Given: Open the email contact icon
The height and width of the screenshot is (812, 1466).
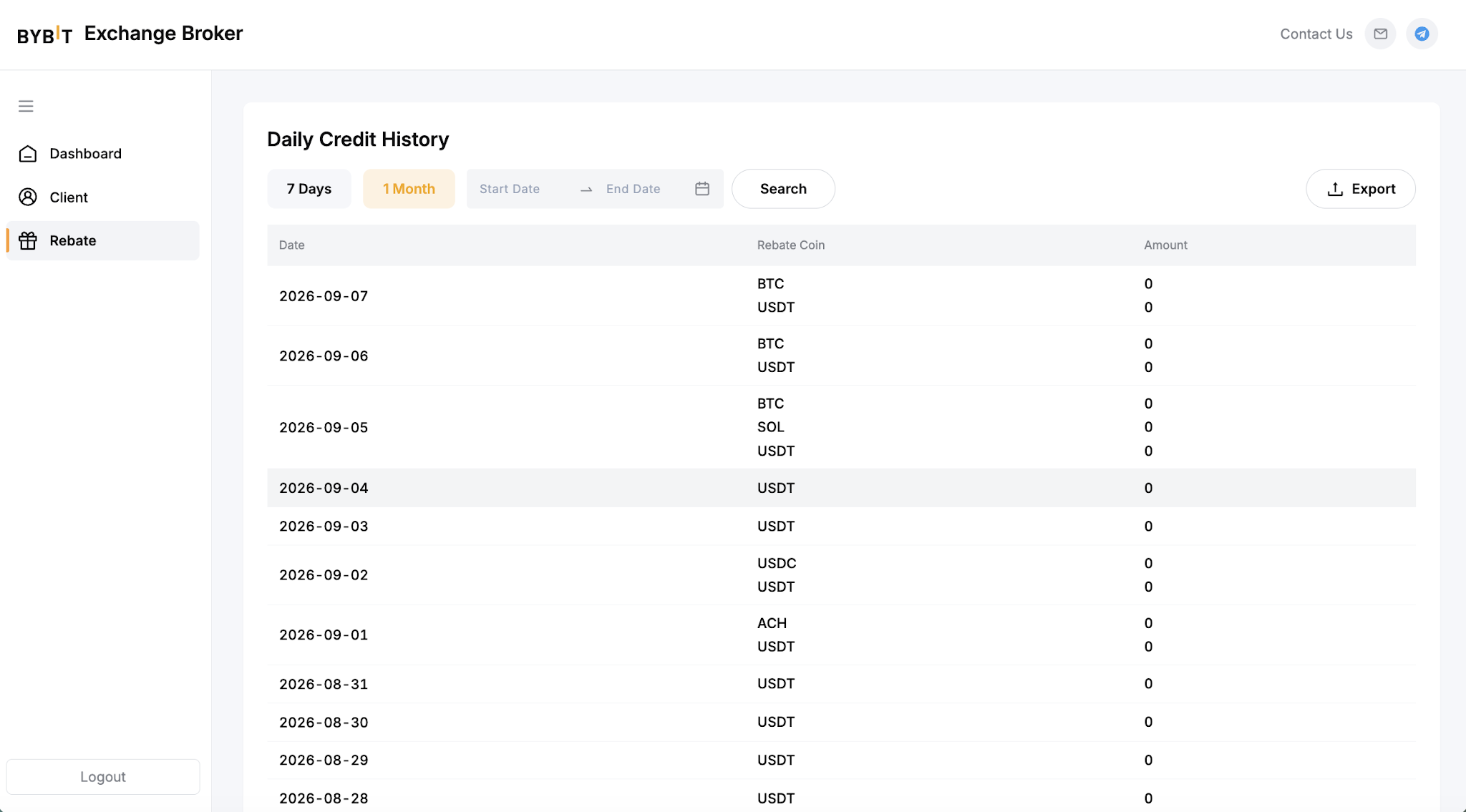Looking at the screenshot, I should tap(1380, 34).
